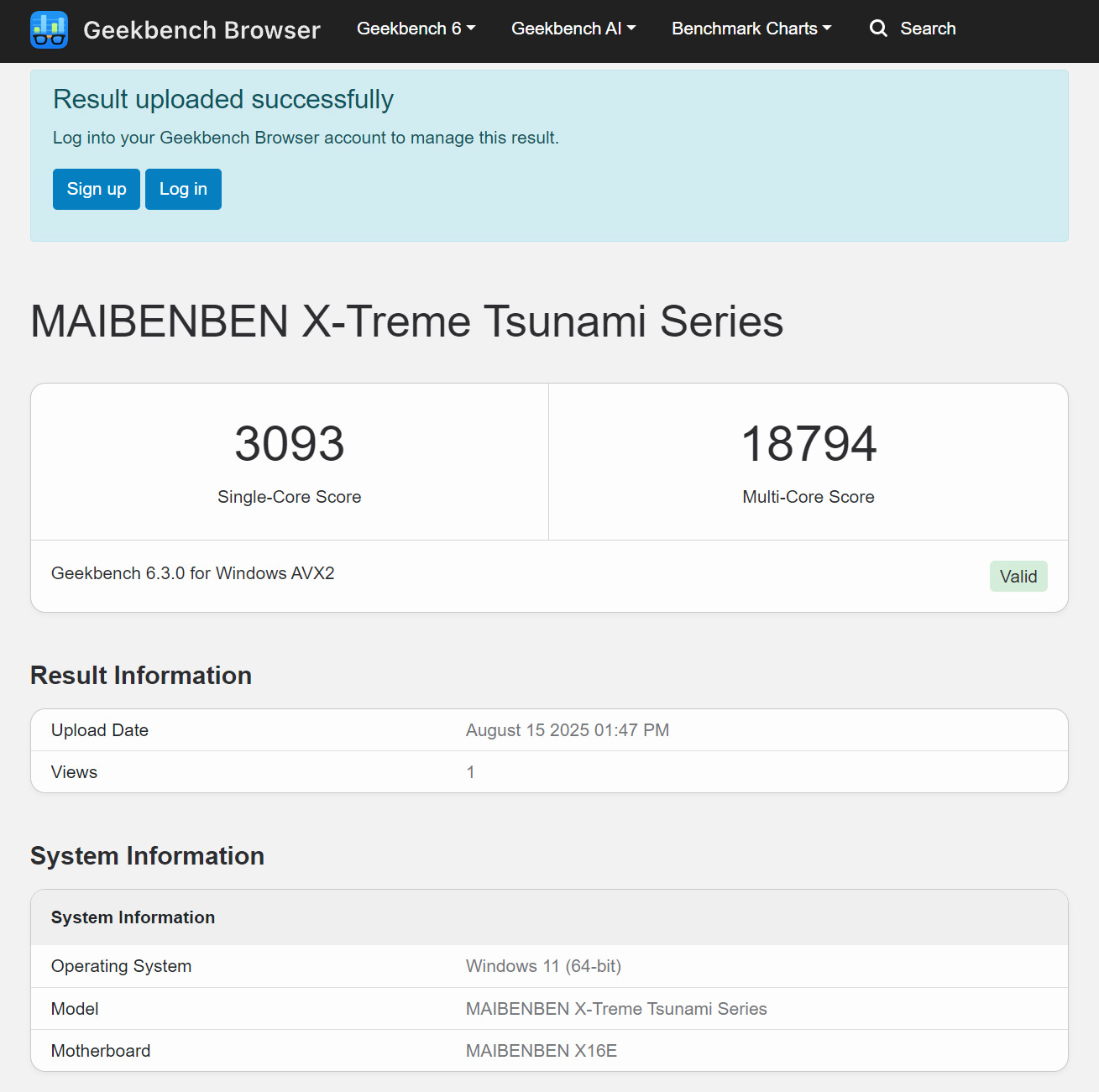Select the multi-core score 18794
1099x1092 pixels.
(809, 443)
